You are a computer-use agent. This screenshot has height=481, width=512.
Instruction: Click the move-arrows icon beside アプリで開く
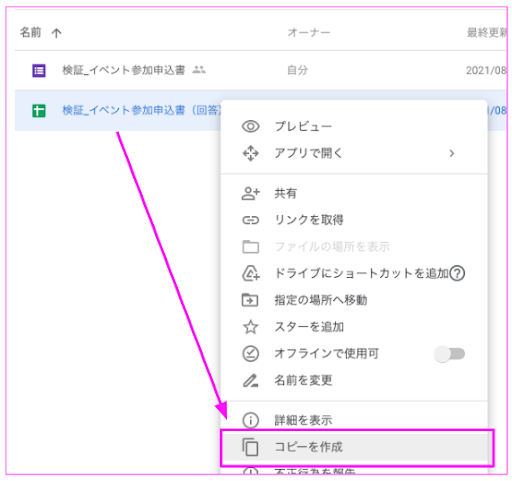pyautogui.click(x=250, y=153)
